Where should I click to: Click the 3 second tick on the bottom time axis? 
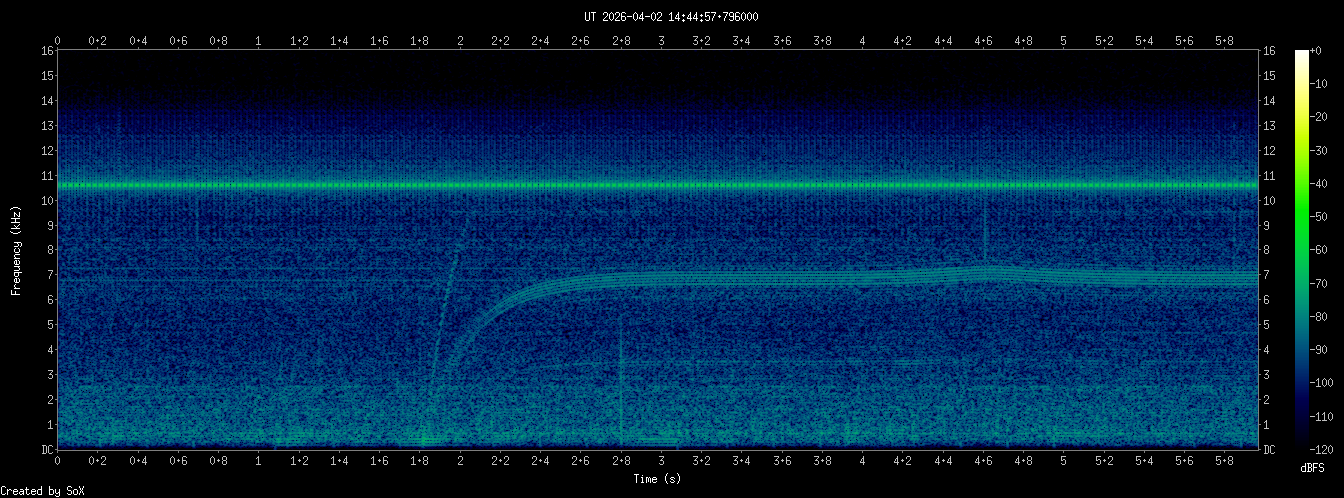[x=661, y=463]
